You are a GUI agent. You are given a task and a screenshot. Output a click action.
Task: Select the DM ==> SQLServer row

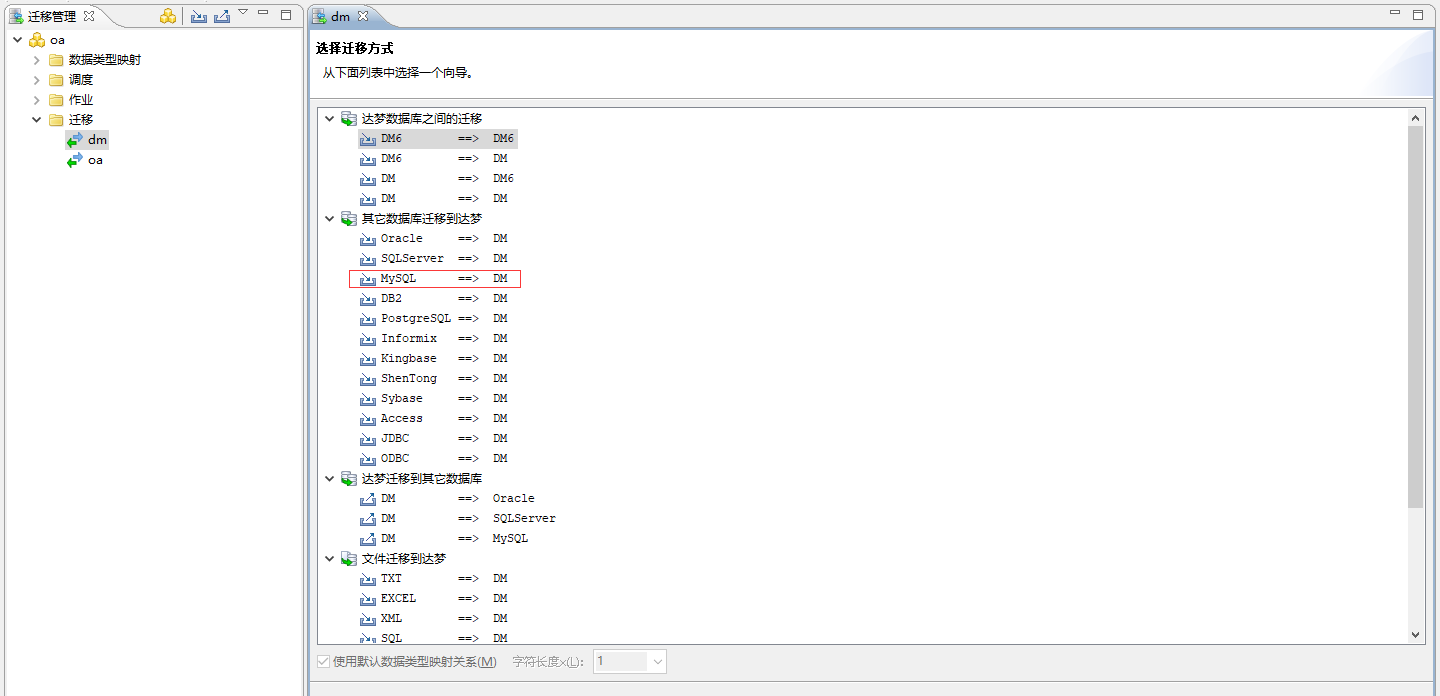pyautogui.click(x=459, y=518)
